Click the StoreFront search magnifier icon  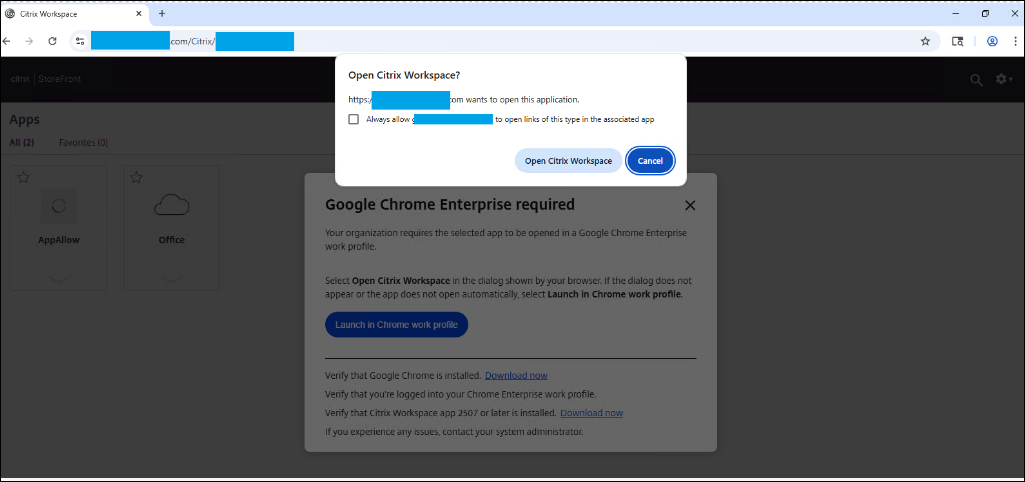(x=976, y=80)
